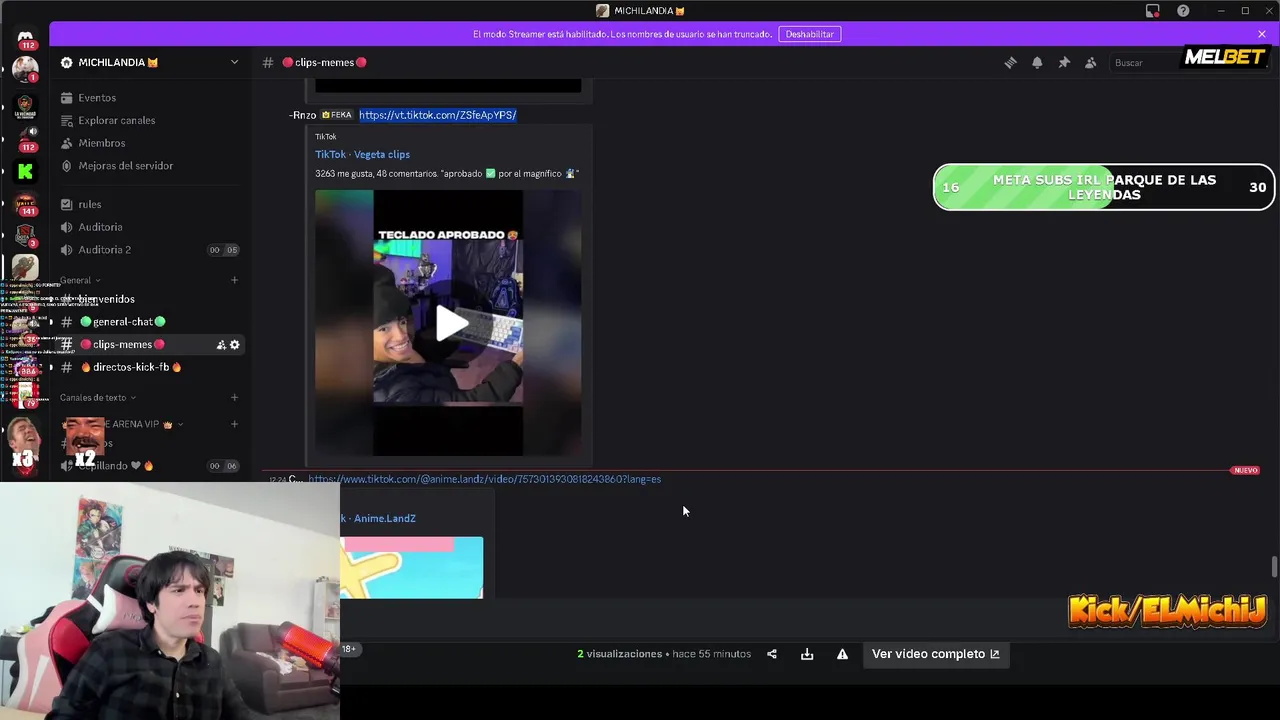Open the Help question mark icon
This screenshot has width=1280, height=720.
tap(1183, 11)
